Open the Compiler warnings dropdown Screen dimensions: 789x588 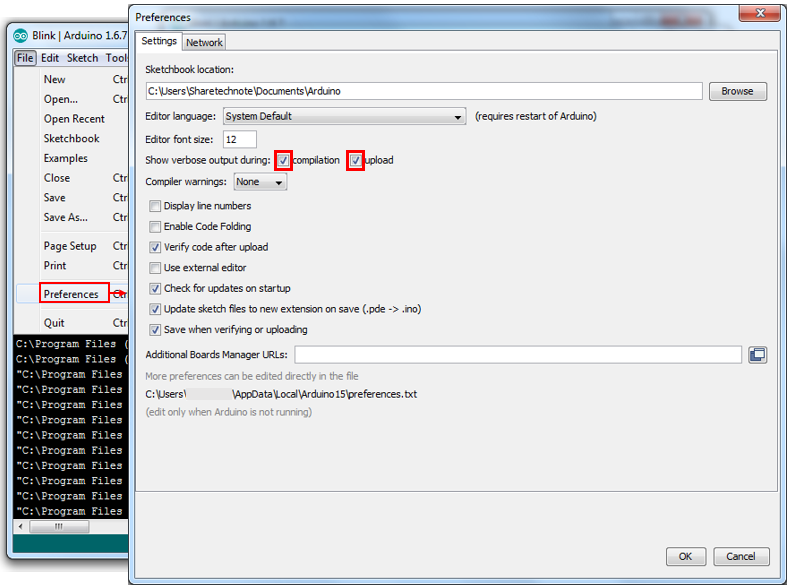coord(260,182)
